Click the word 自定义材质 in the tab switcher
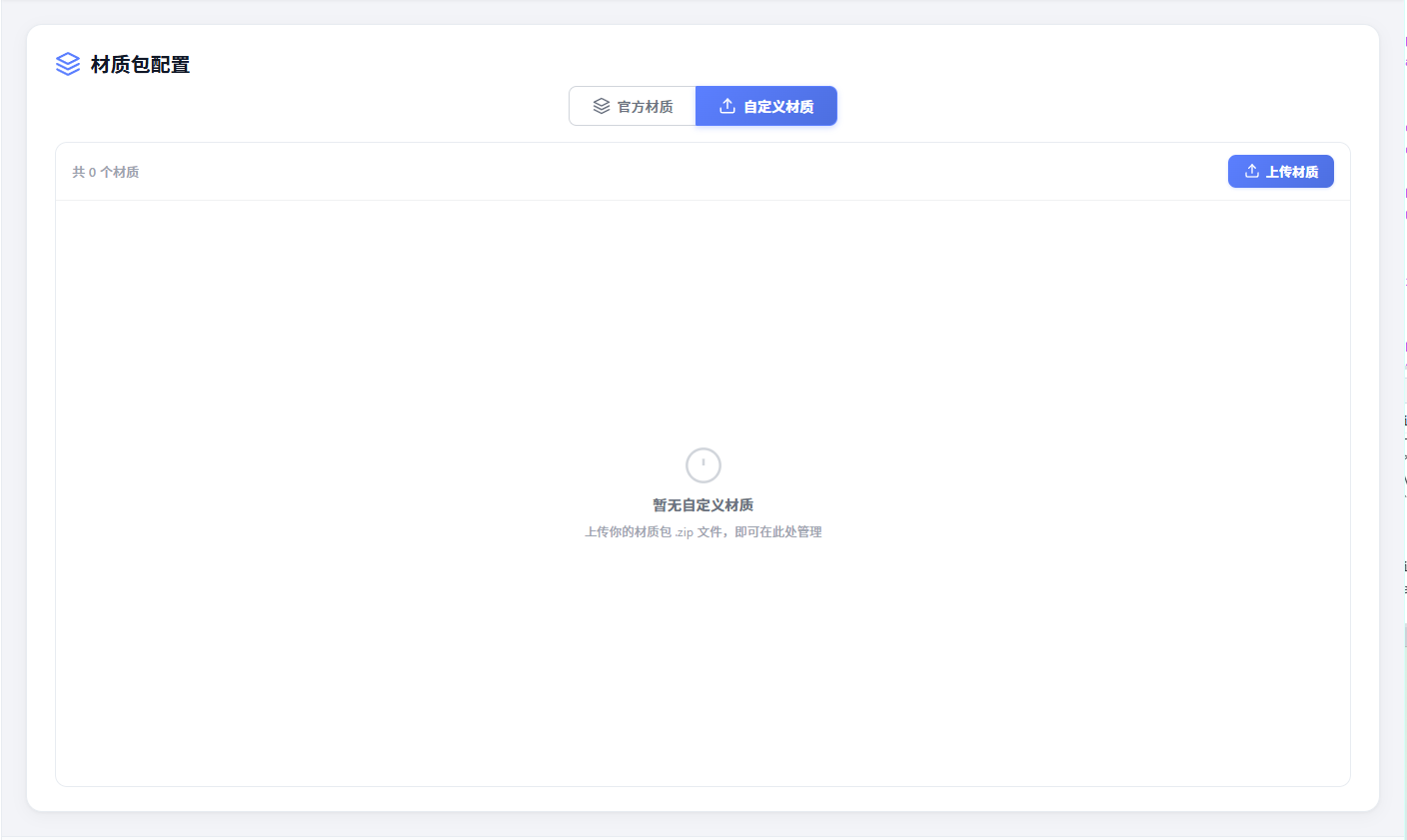Image resolution: width=1407 pixels, height=840 pixels. click(x=778, y=107)
